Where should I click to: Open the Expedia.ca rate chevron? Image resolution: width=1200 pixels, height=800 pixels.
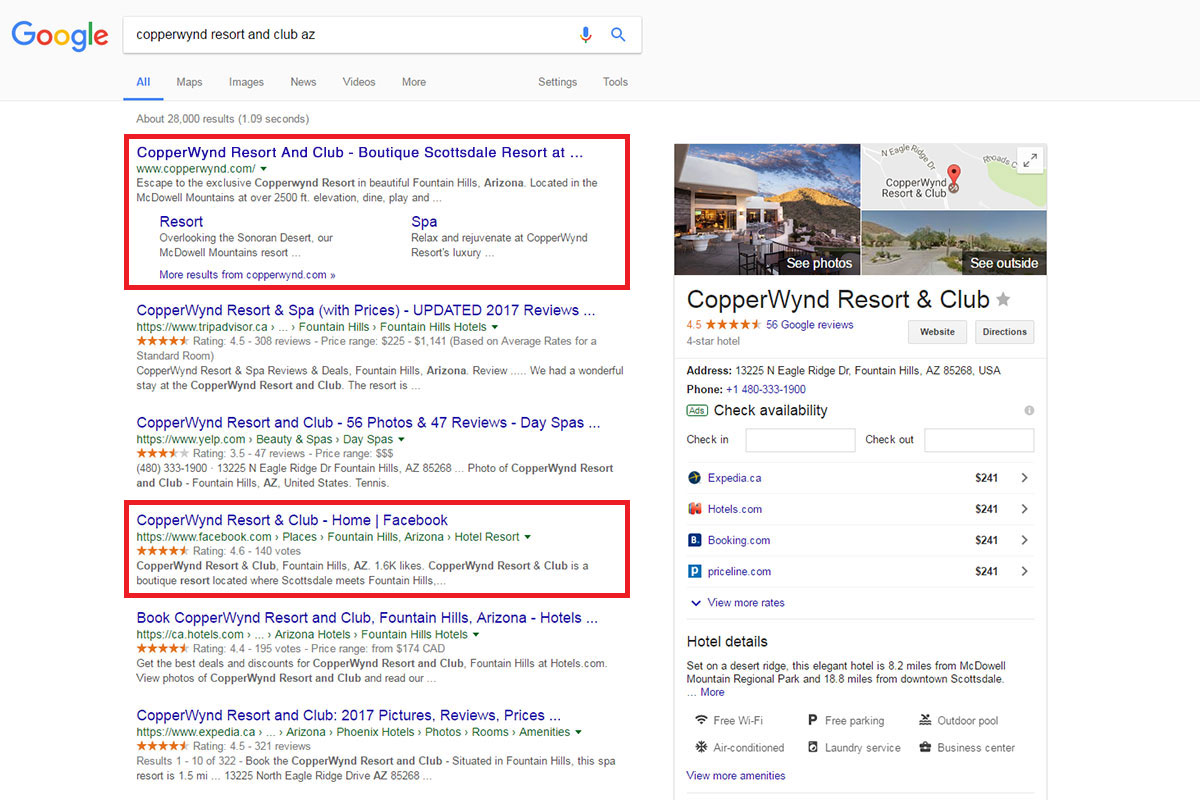click(x=1024, y=478)
